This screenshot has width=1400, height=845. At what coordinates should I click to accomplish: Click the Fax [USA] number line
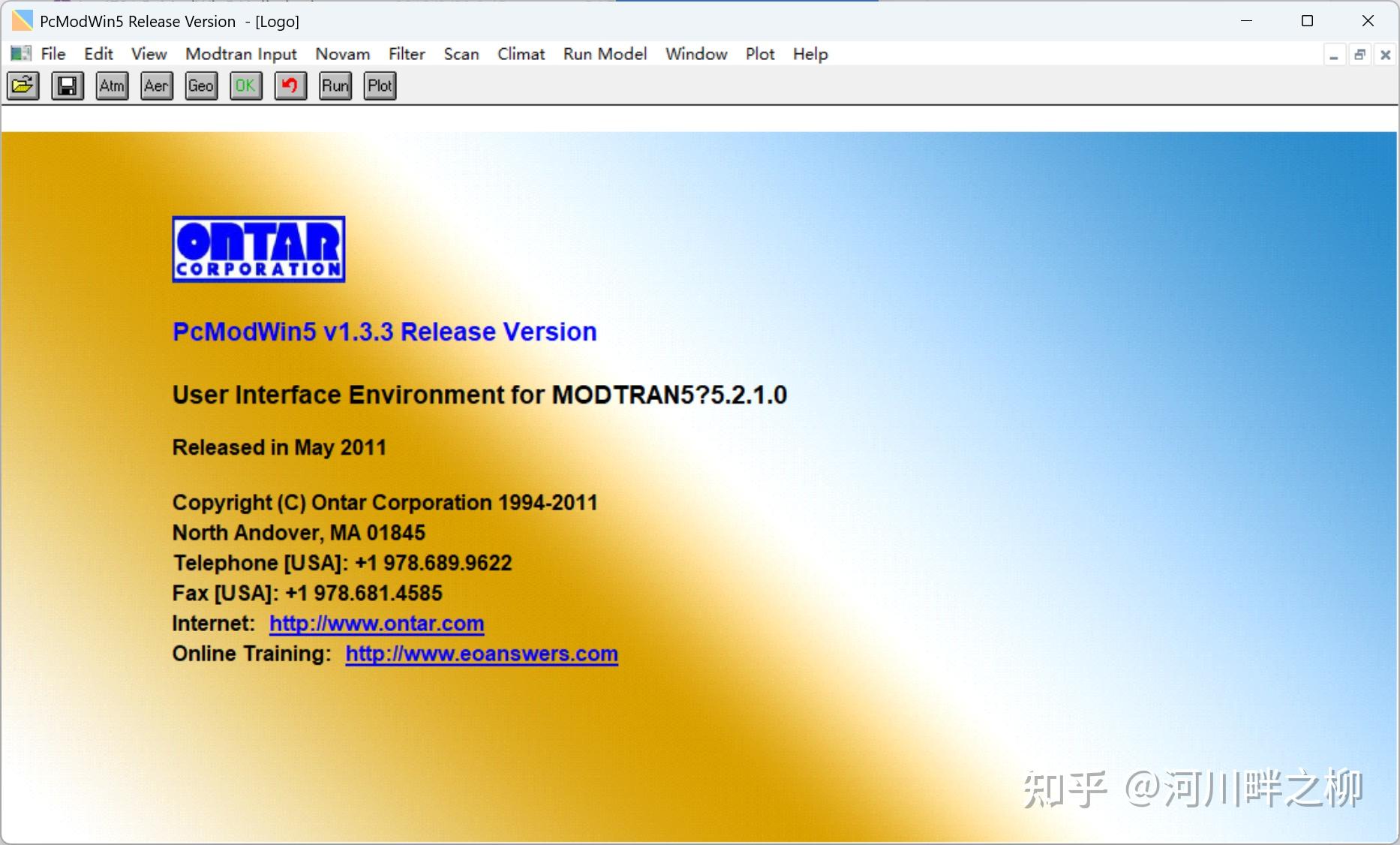point(308,593)
